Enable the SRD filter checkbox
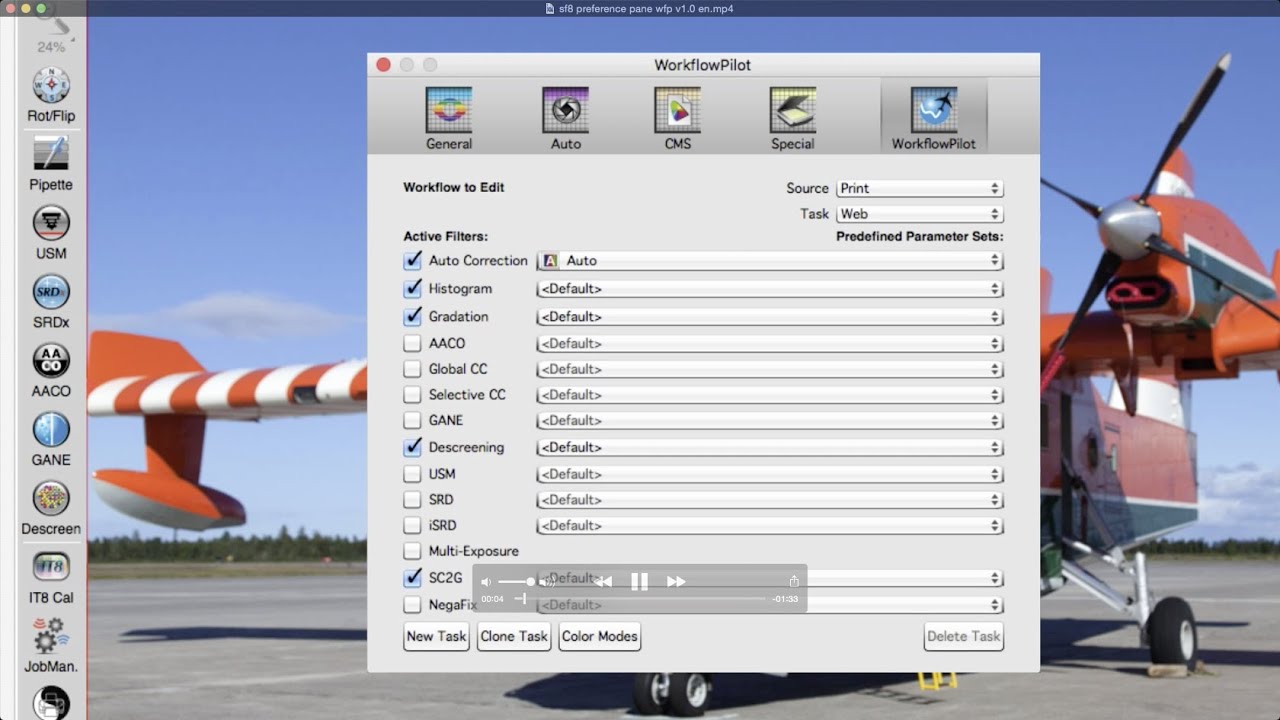This screenshot has height=720, width=1280. 412,500
